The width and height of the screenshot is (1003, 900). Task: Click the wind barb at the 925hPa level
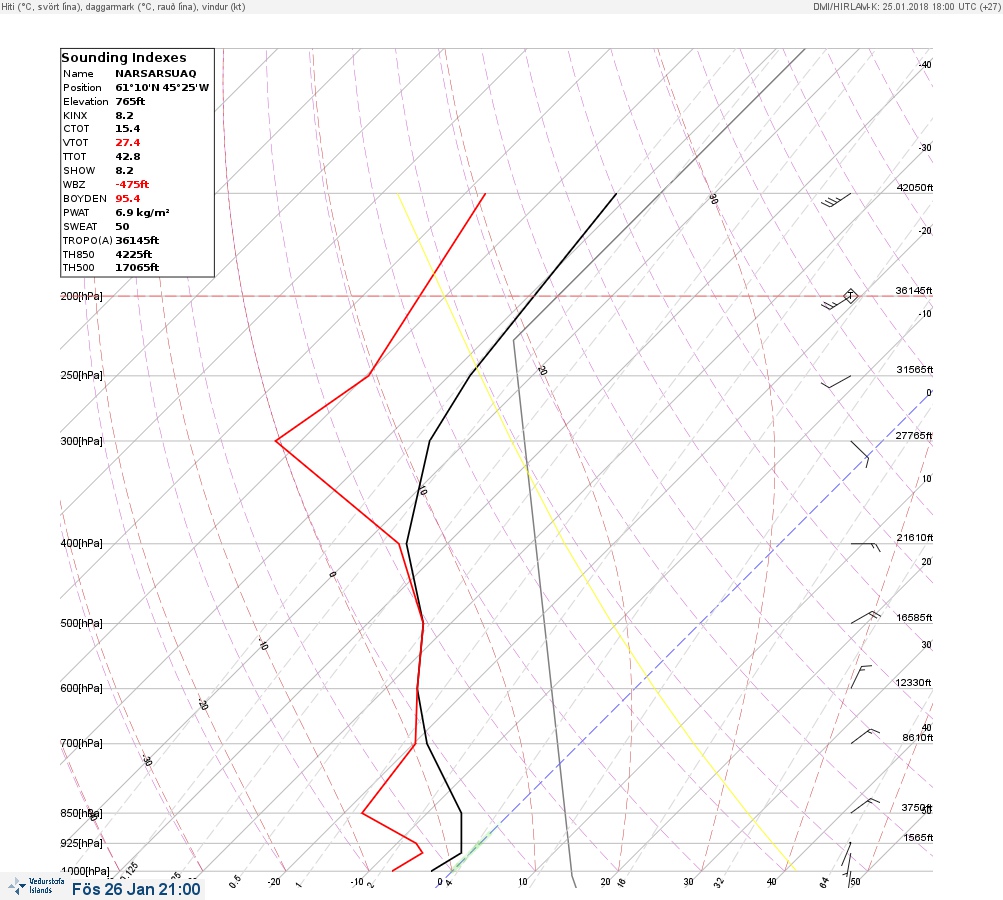tap(846, 854)
